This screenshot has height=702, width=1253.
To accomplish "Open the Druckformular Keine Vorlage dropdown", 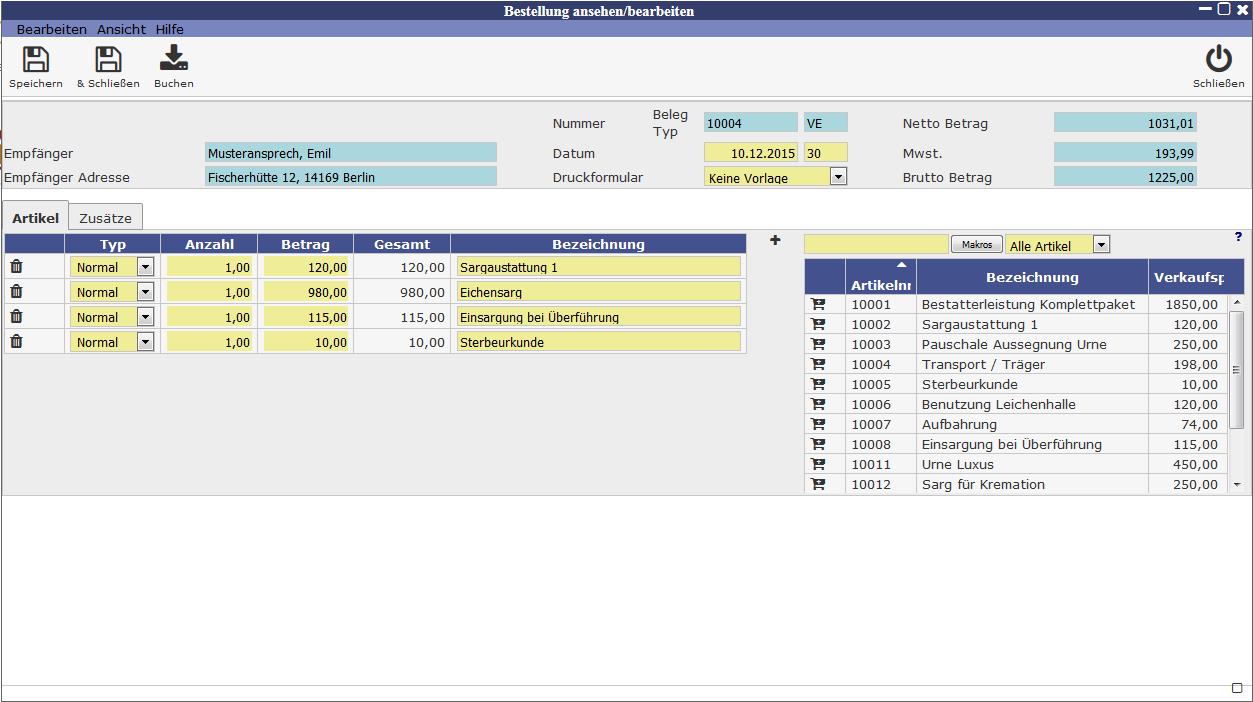I will click(838, 177).
